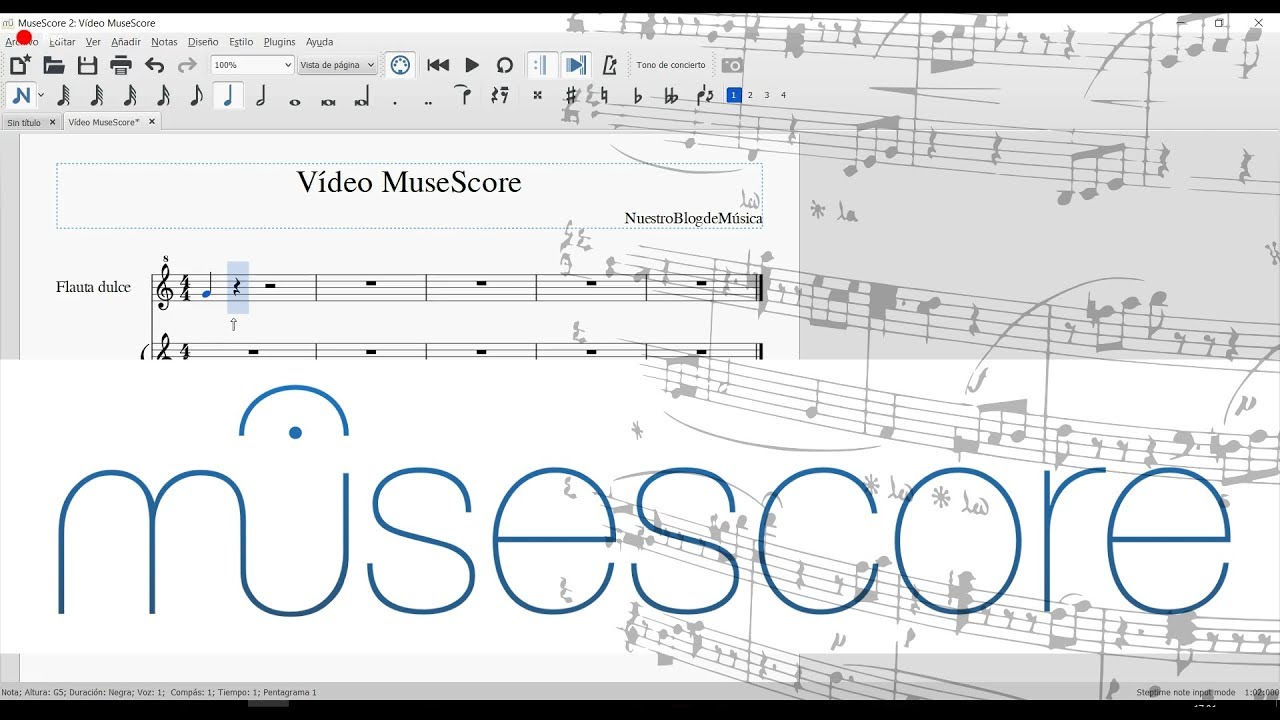
Task: Open the Plugins menu
Action: coord(279,42)
